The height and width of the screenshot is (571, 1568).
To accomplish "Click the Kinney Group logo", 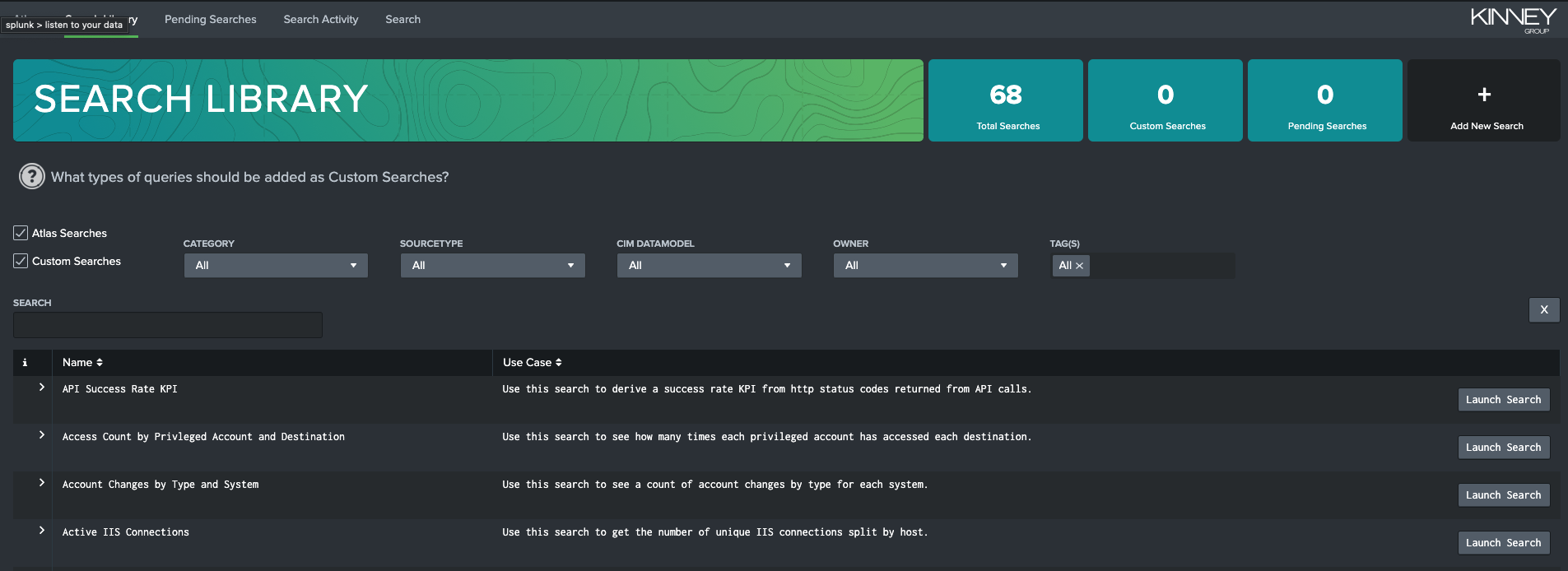I will point(1513,20).
